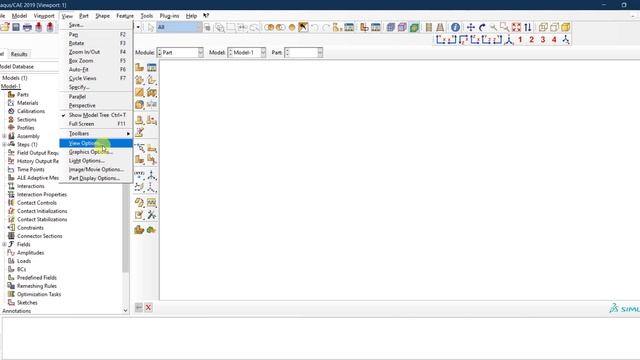The height and width of the screenshot is (360, 640).
Task: Click the perspective view icon in toolbar
Action: (440, 27)
